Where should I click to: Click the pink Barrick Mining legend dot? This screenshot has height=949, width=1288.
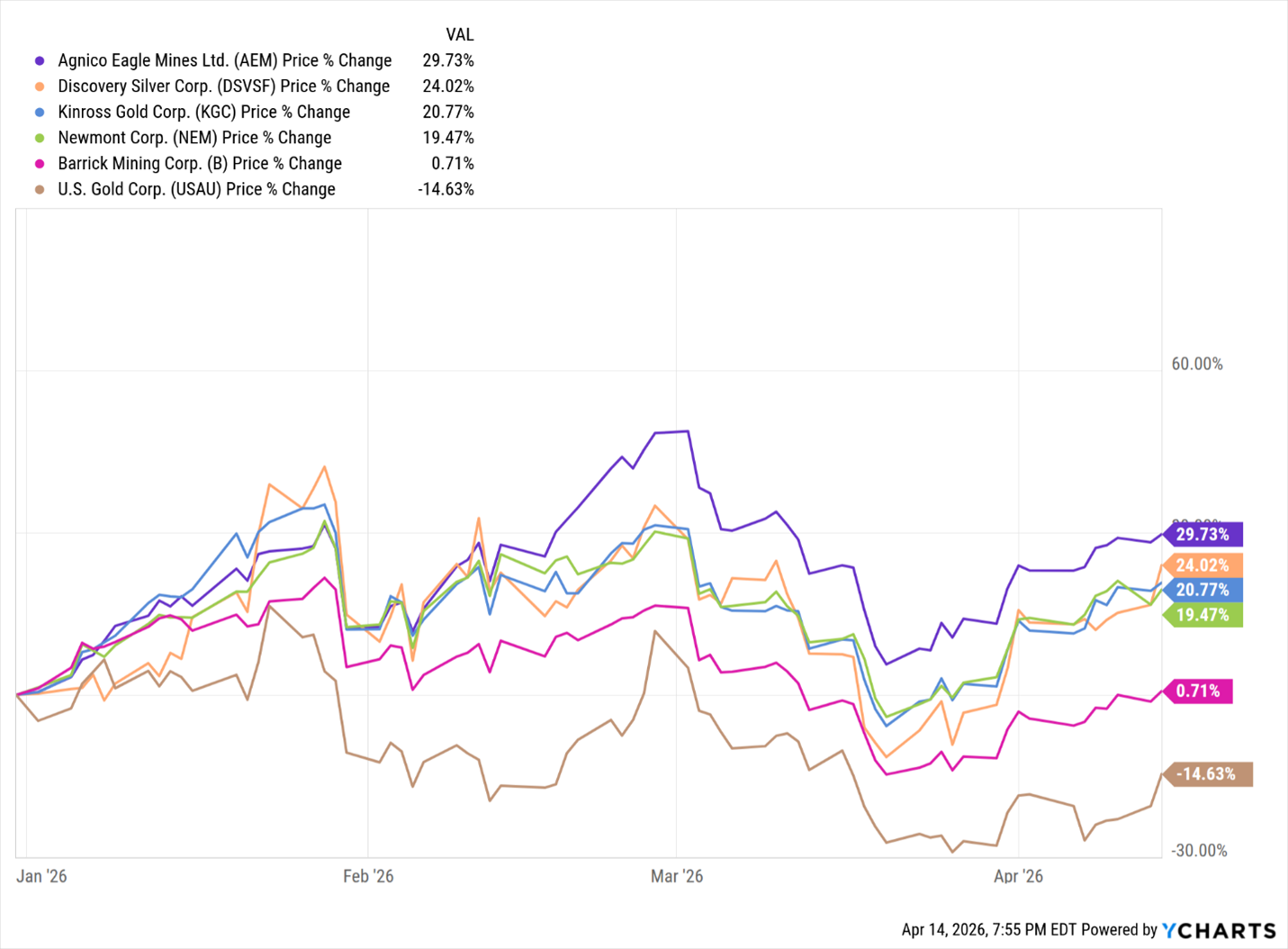click(40, 164)
